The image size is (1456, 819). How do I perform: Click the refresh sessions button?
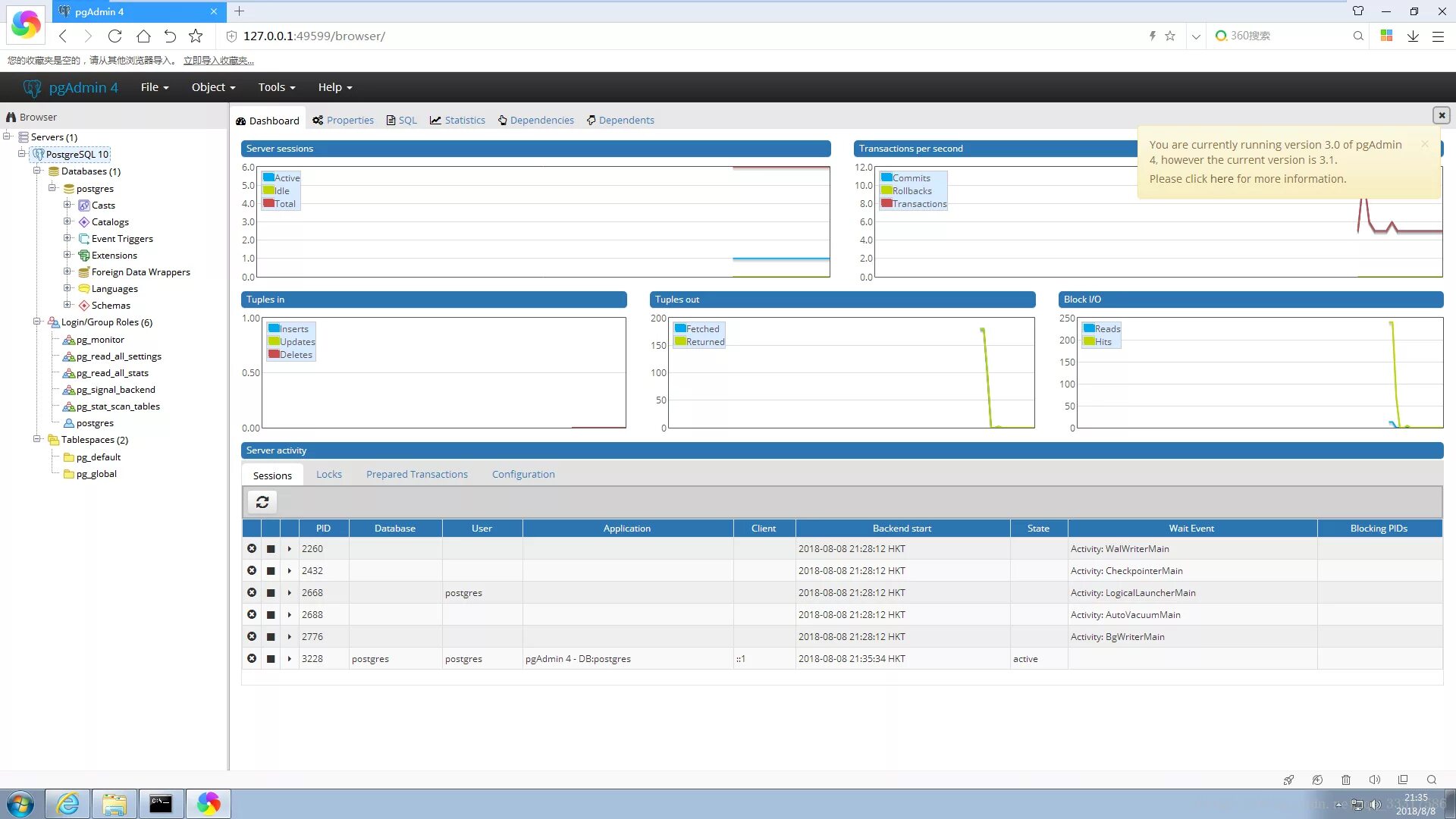click(262, 502)
